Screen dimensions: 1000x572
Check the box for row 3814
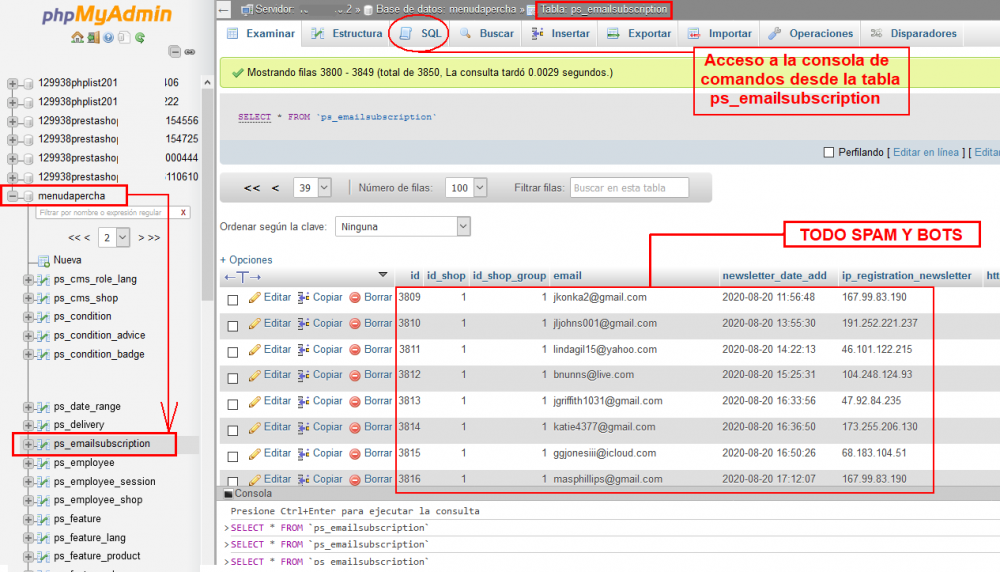pyautogui.click(x=233, y=430)
